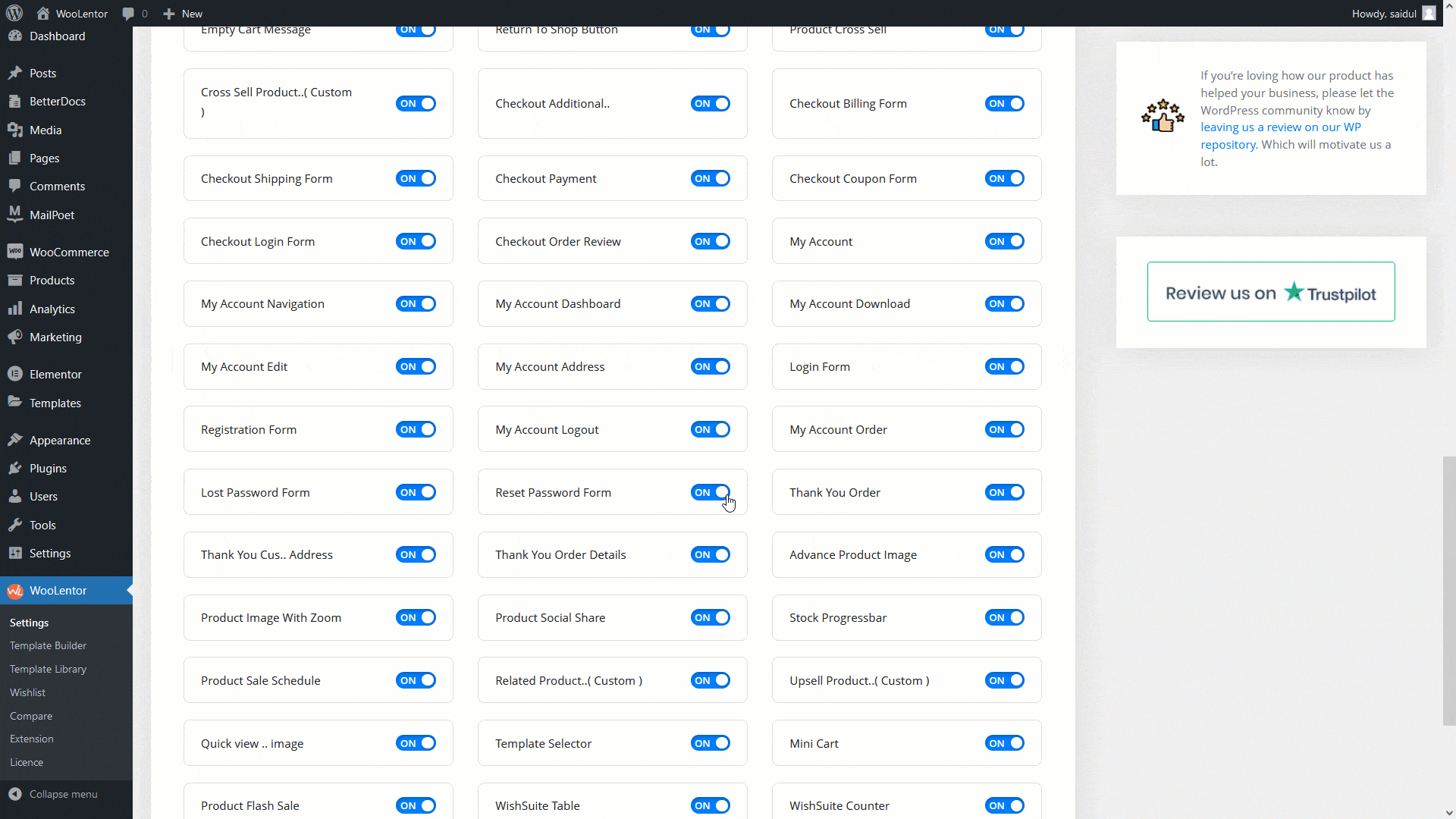Image resolution: width=1456 pixels, height=819 pixels.
Task: Turn off the Mini Cart switch
Action: (1005, 743)
